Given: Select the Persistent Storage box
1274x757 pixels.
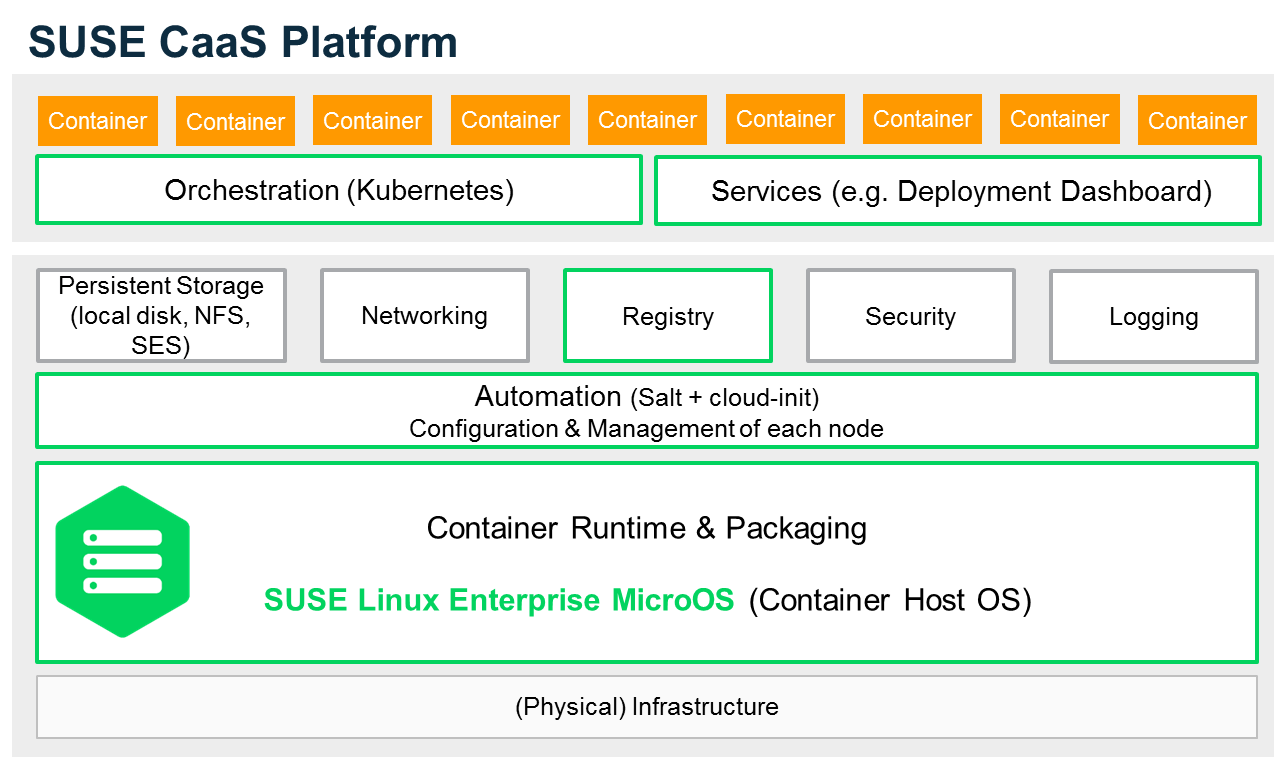Looking at the screenshot, I should point(161,315).
